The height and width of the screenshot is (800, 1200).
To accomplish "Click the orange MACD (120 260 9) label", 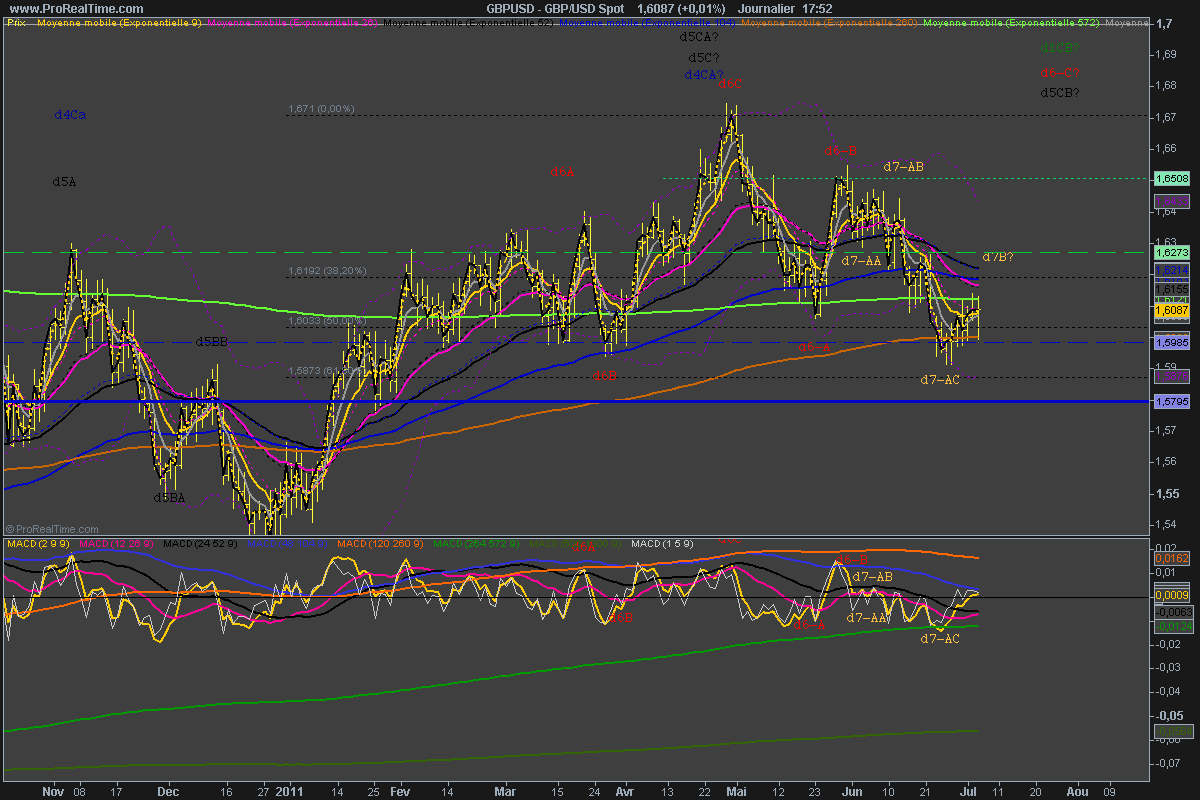I will (372, 543).
